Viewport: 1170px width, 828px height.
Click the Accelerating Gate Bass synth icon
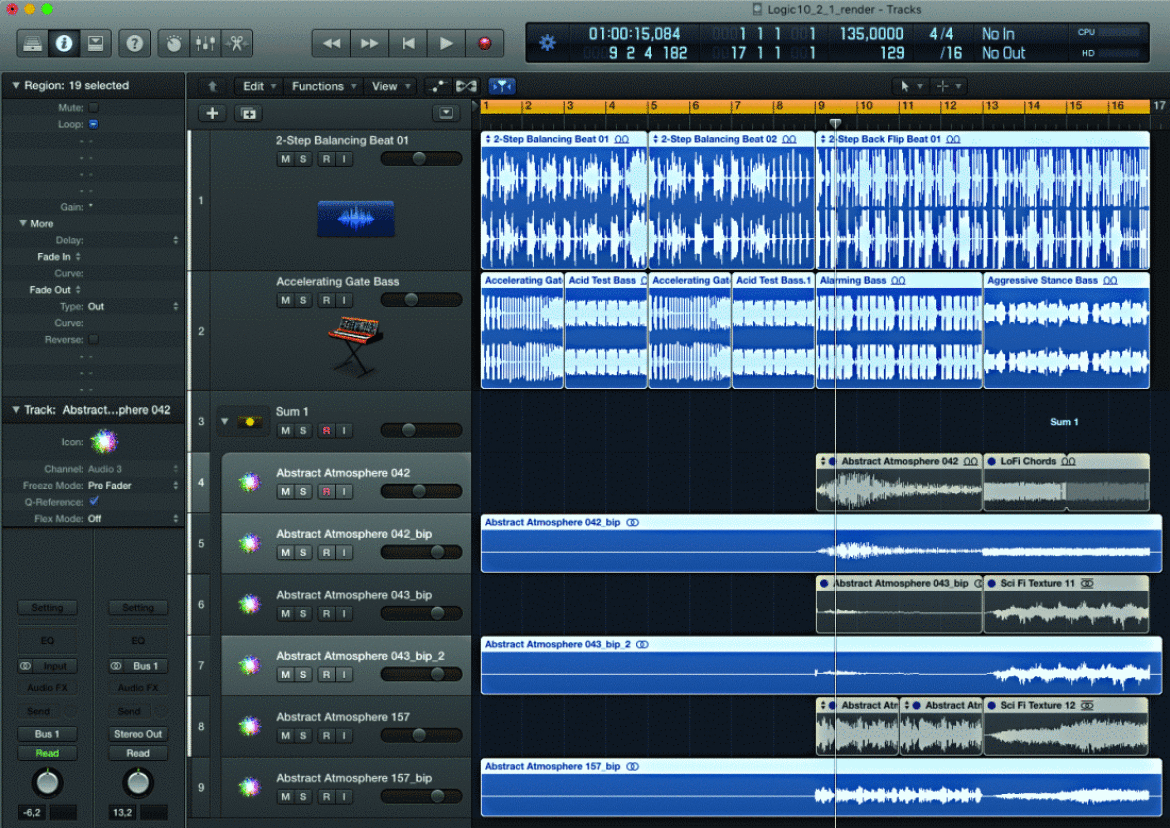356,345
